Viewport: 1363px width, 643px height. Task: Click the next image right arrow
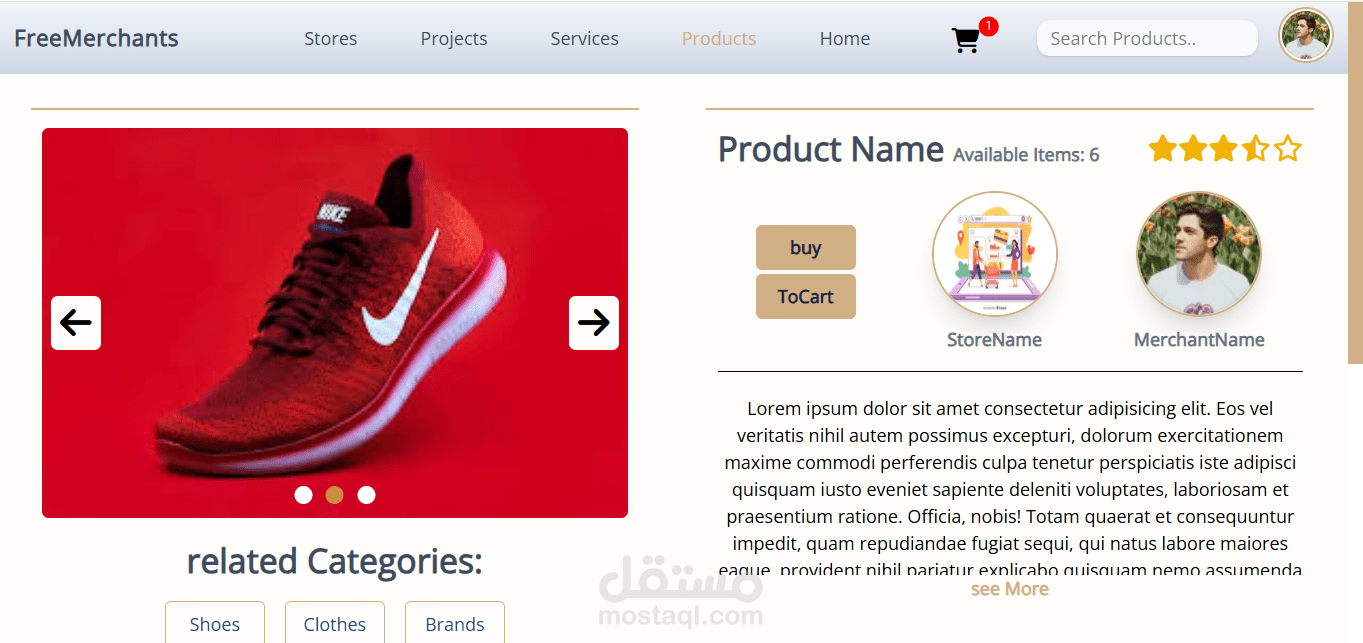(594, 323)
